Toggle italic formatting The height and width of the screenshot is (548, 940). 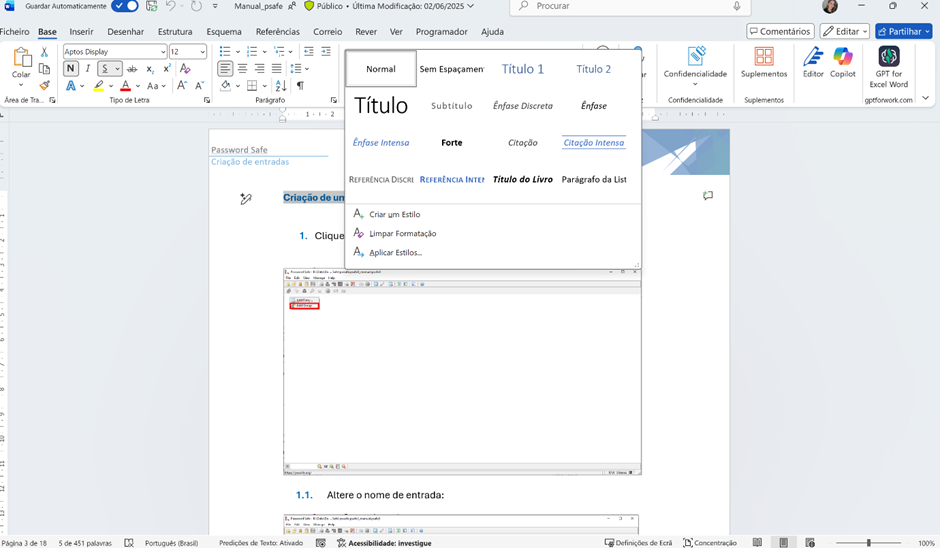(x=88, y=69)
